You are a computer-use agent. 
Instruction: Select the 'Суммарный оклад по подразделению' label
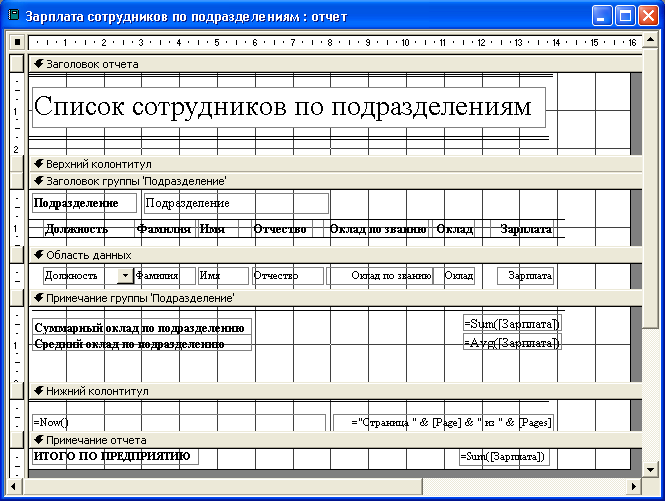point(142,327)
